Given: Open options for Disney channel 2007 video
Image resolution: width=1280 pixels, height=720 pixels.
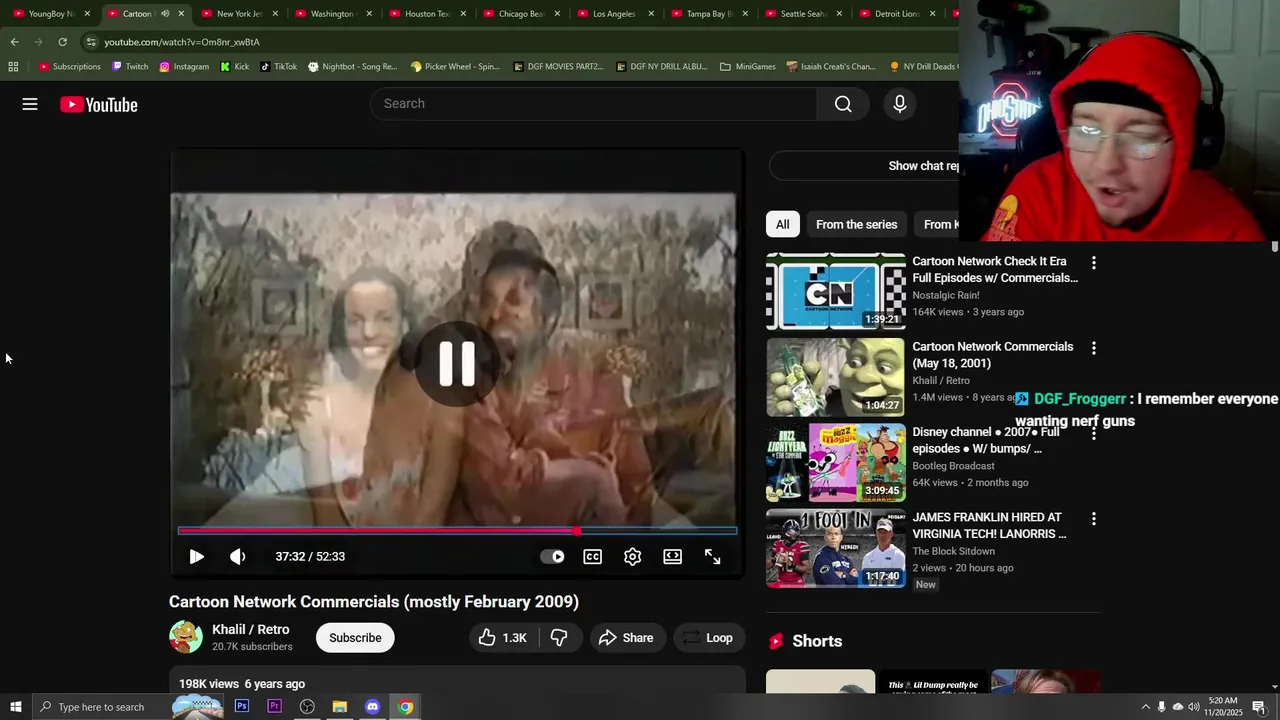Looking at the screenshot, I should tap(1093, 434).
